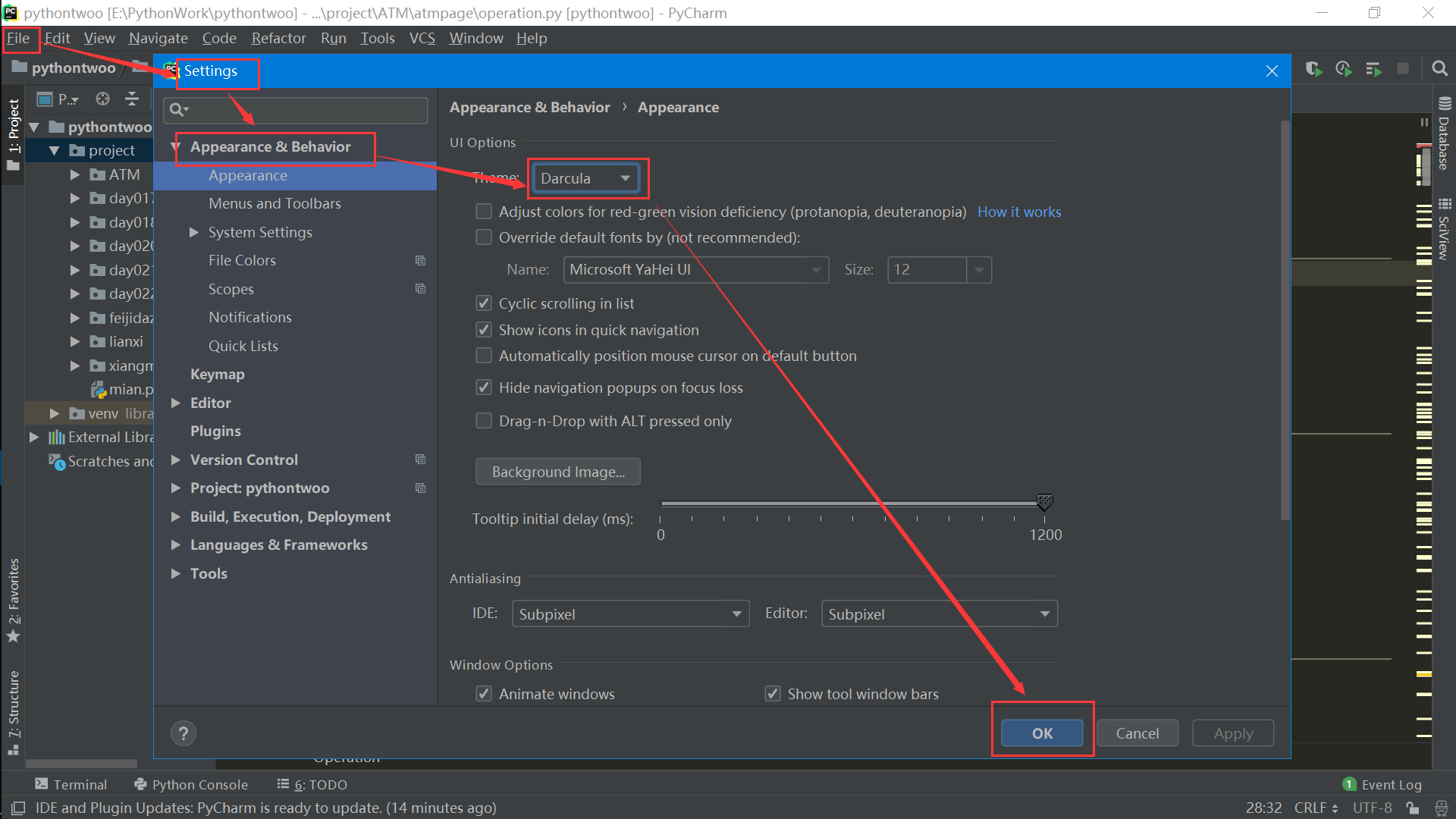Screen dimensions: 1456x819
Task: Click the settings search field
Action: click(296, 110)
